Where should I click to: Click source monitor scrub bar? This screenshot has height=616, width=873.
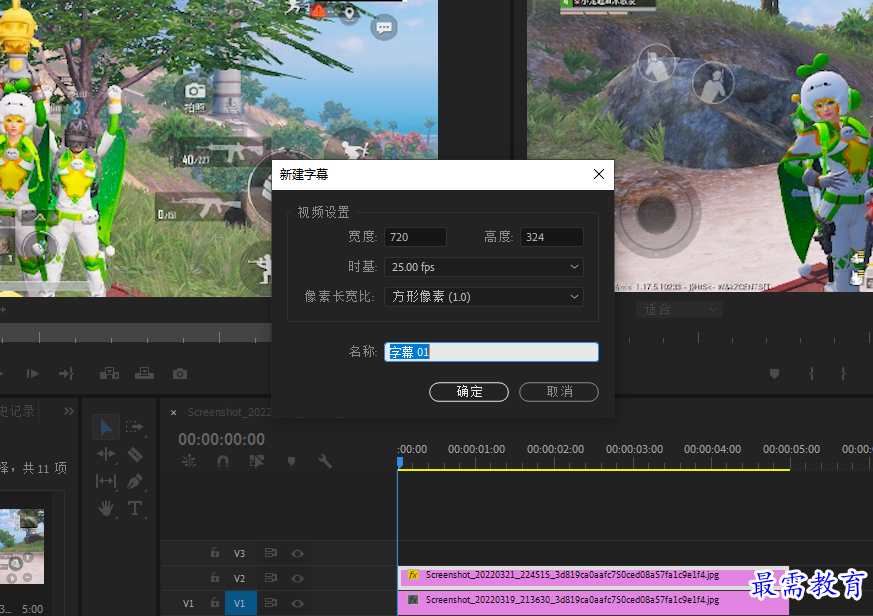(x=135, y=333)
